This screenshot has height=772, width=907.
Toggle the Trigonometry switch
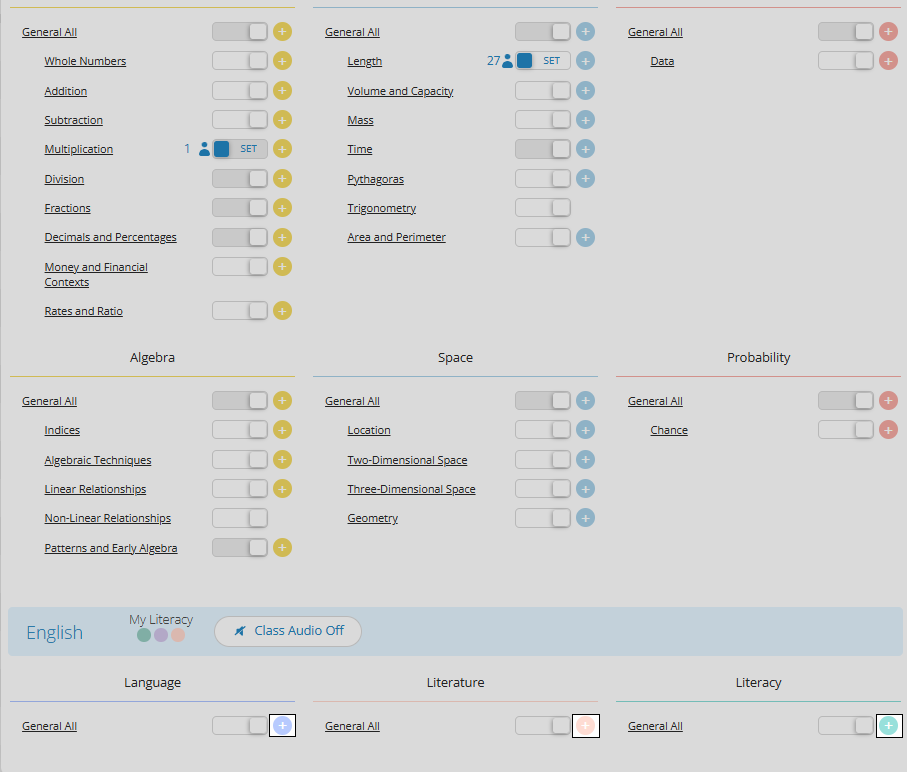click(543, 208)
